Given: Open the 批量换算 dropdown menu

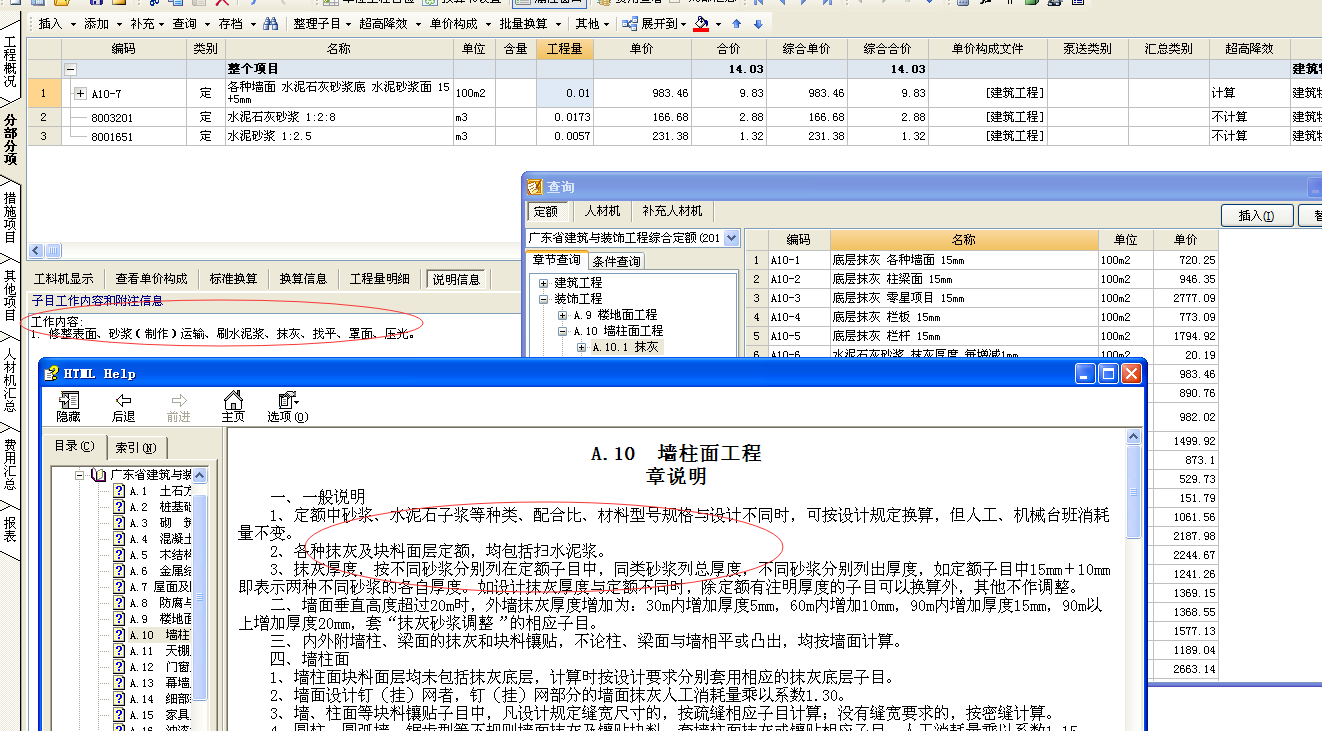Looking at the screenshot, I should (x=529, y=23).
